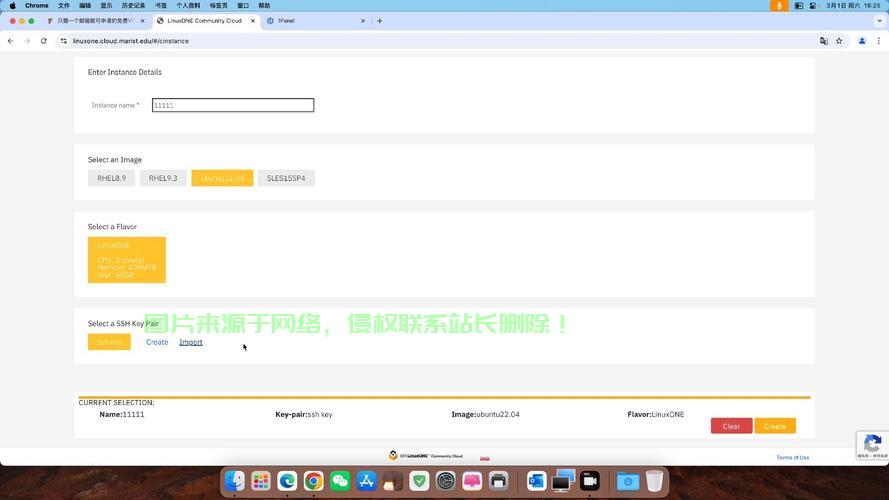Viewport: 889px width, 500px height.
Task: Open the Trash in the dock
Action: coord(654,481)
